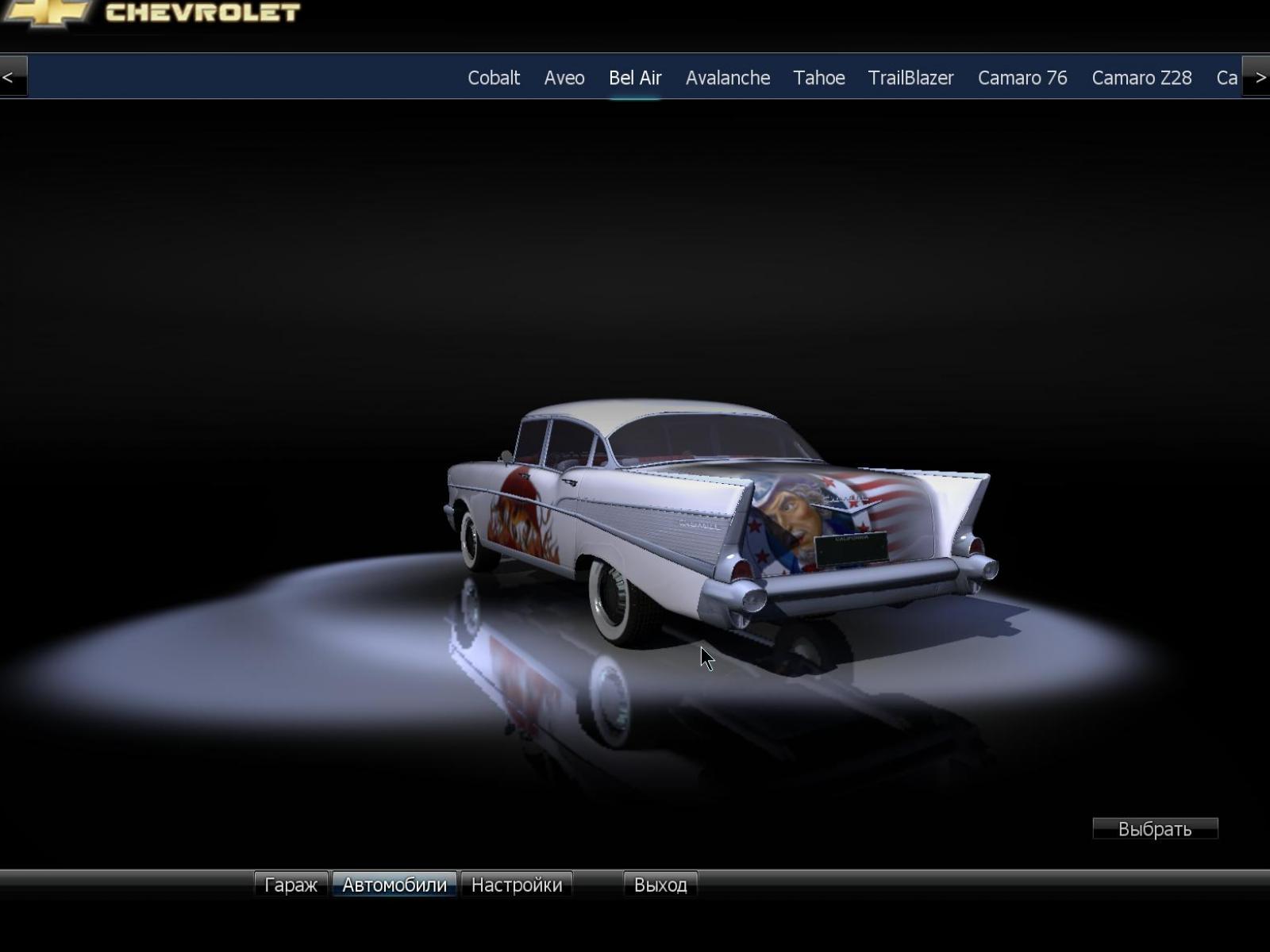Image resolution: width=1270 pixels, height=952 pixels.
Task: Pick the Tahoe tab
Action: [818, 78]
